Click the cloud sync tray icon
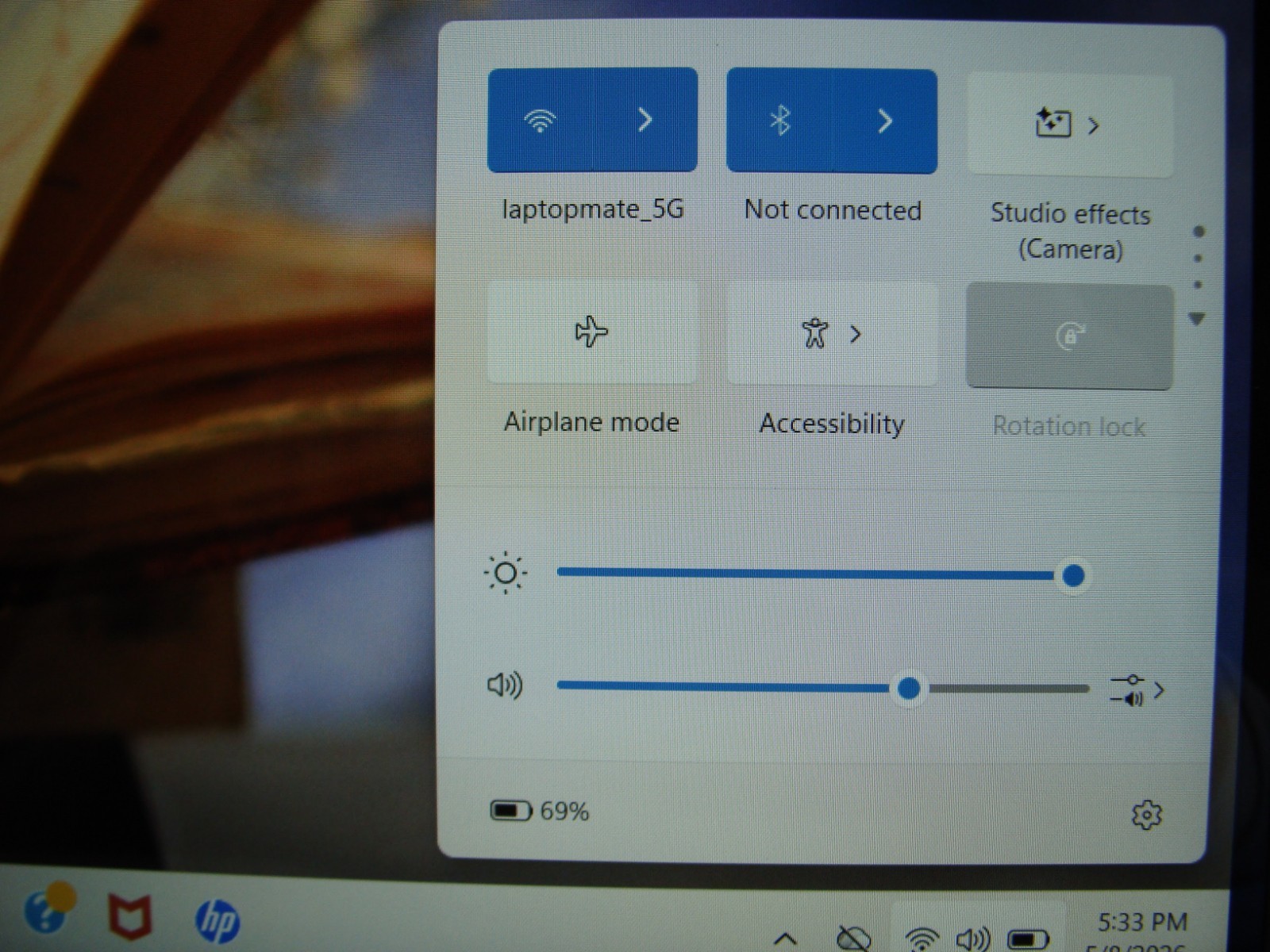This screenshot has height=952, width=1270. (x=853, y=939)
